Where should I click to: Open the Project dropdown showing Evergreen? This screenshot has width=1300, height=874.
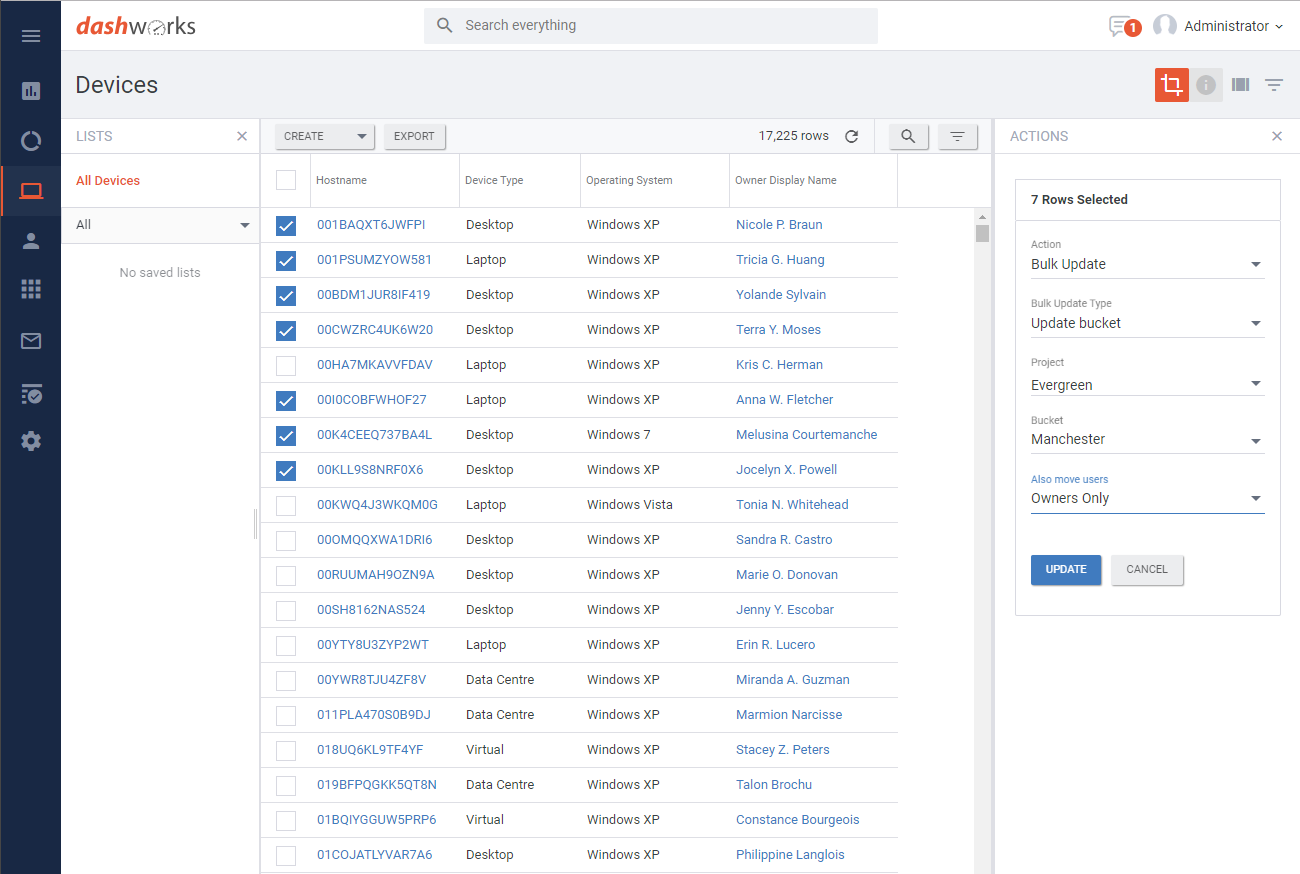(x=1148, y=385)
